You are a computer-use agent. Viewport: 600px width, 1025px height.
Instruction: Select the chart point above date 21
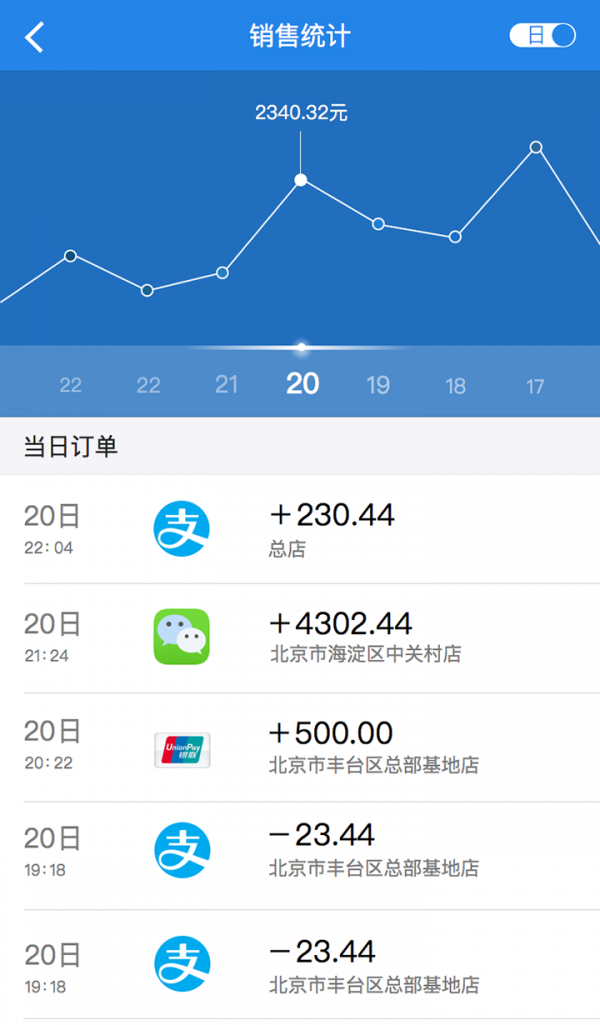[x=222, y=273]
